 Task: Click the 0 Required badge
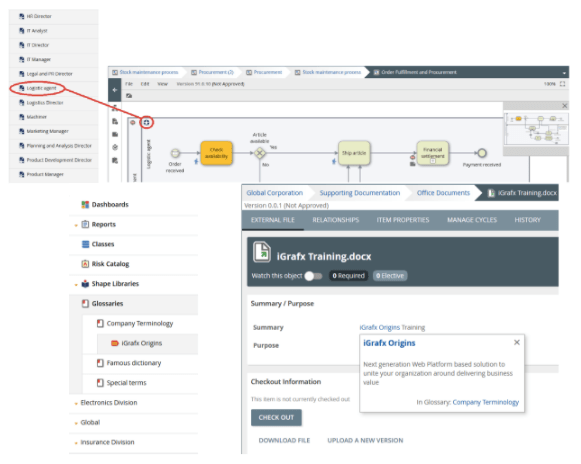pos(348,276)
